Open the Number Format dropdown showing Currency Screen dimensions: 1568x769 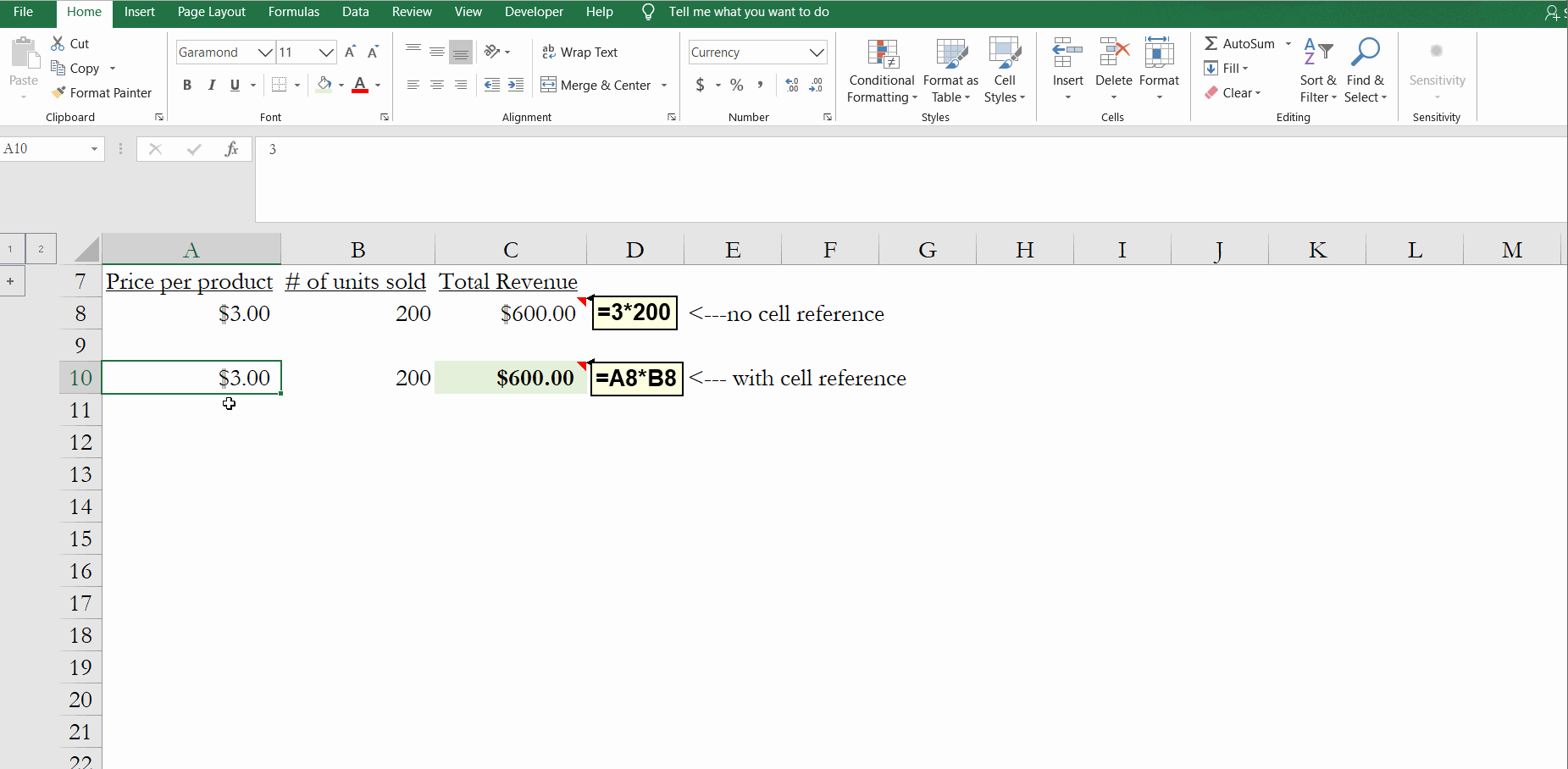[x=756, y=52]
